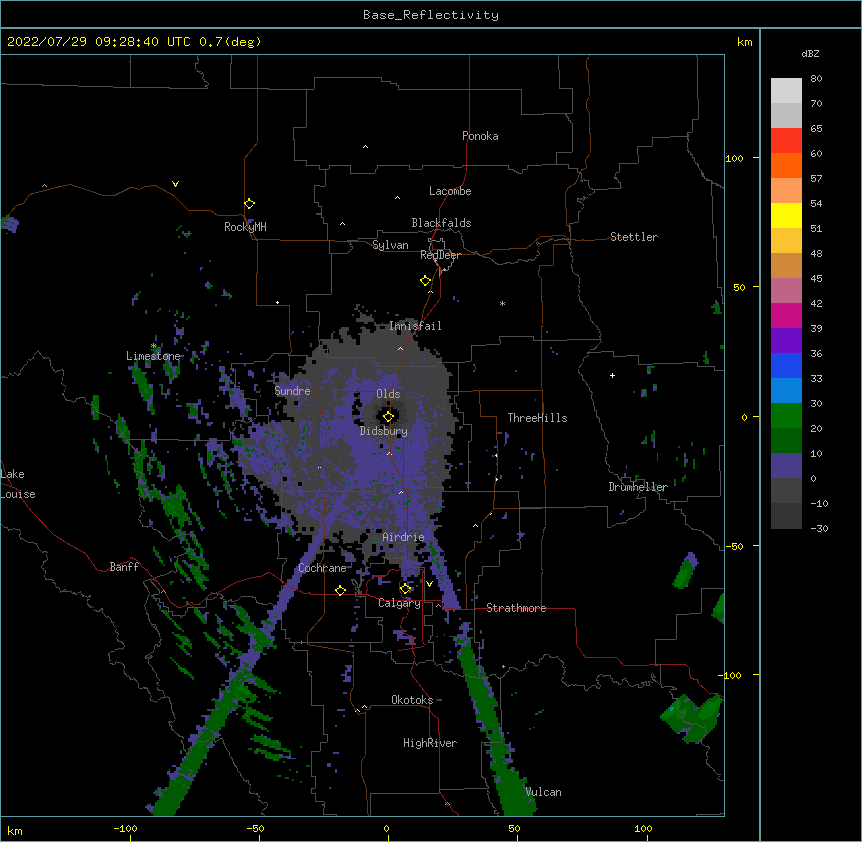Screen dimensions: 862x842
Task: Click the yellow diamond marker above RockyMH
Action: pyautogui.click(x=249, y=204)
